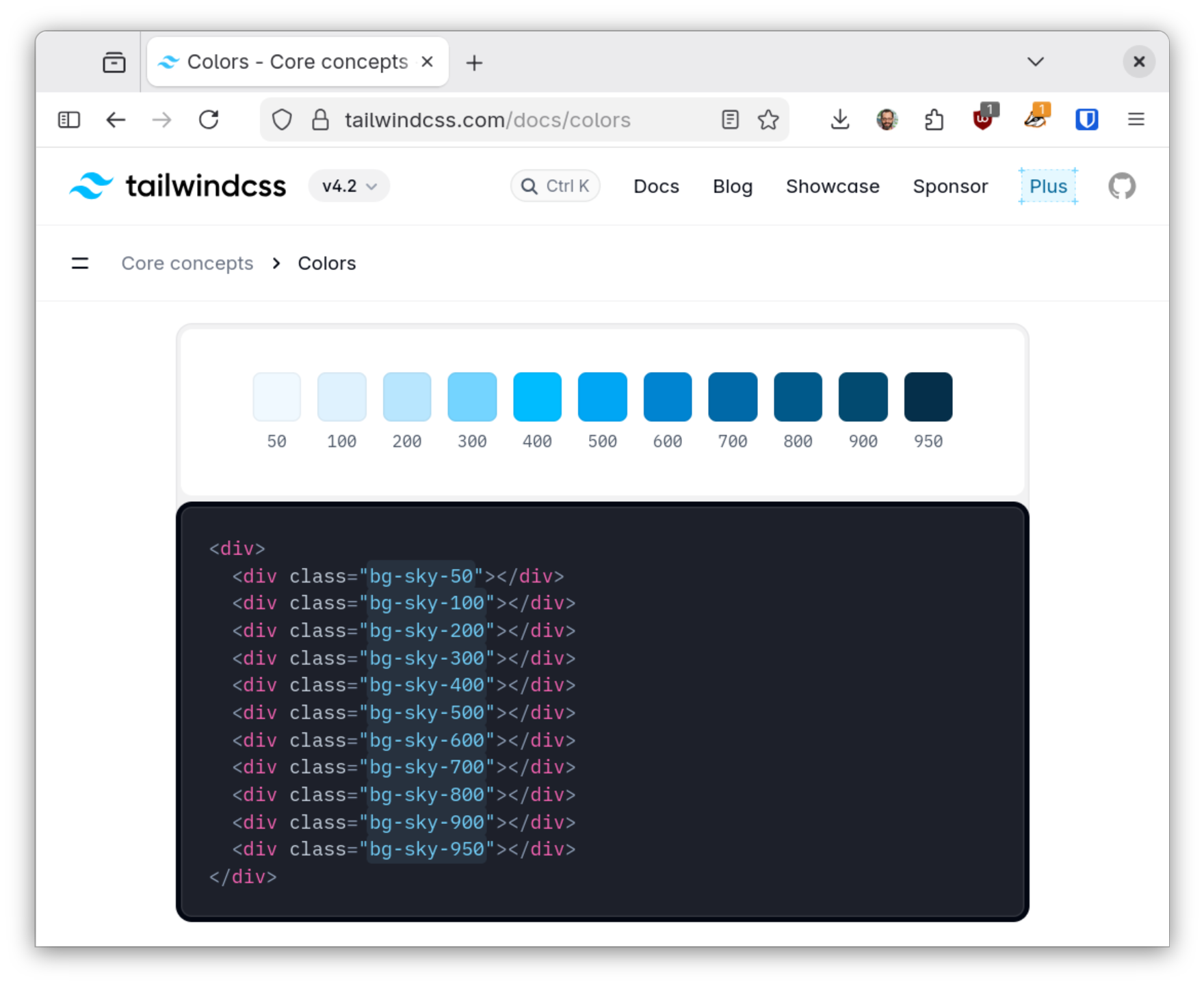Screen dimensions: 1204x986
Task: Toggle the docs navigation hamburger menu
Action: pyautogui.click(x=80, y=263)
